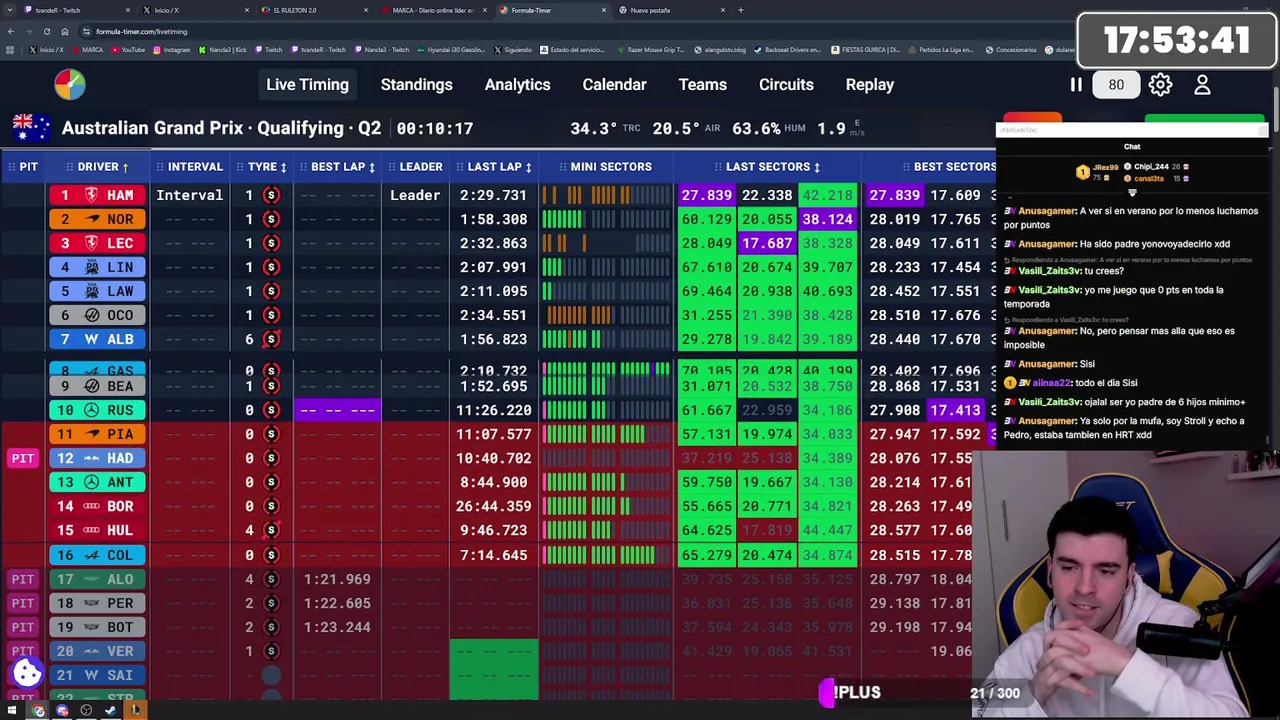Select the HAM driver badge
1280x720 pixels.
pyautogui.click(x=97, y=195)
